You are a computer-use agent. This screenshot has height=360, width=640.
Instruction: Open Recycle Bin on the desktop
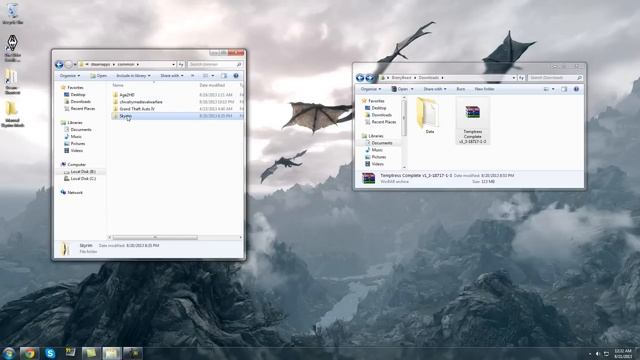(13, 14)
